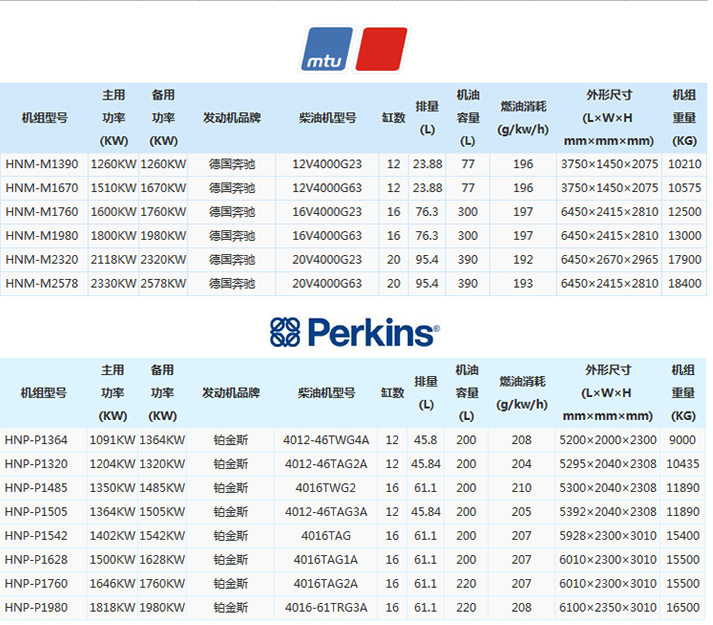
Task: Select cell HNM-M2578
Action: pos(42,283)
